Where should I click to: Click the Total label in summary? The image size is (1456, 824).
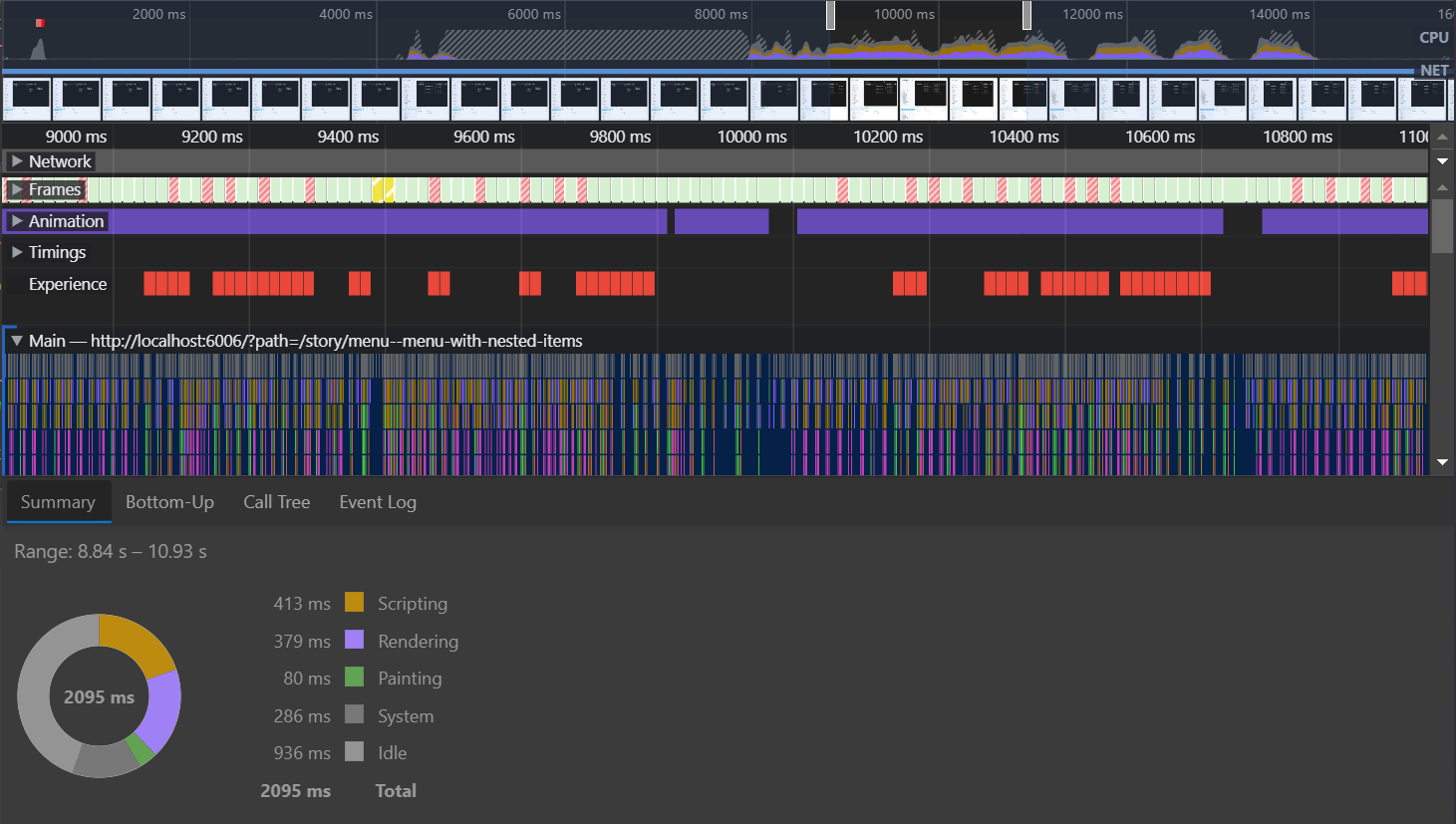[396, 791]
